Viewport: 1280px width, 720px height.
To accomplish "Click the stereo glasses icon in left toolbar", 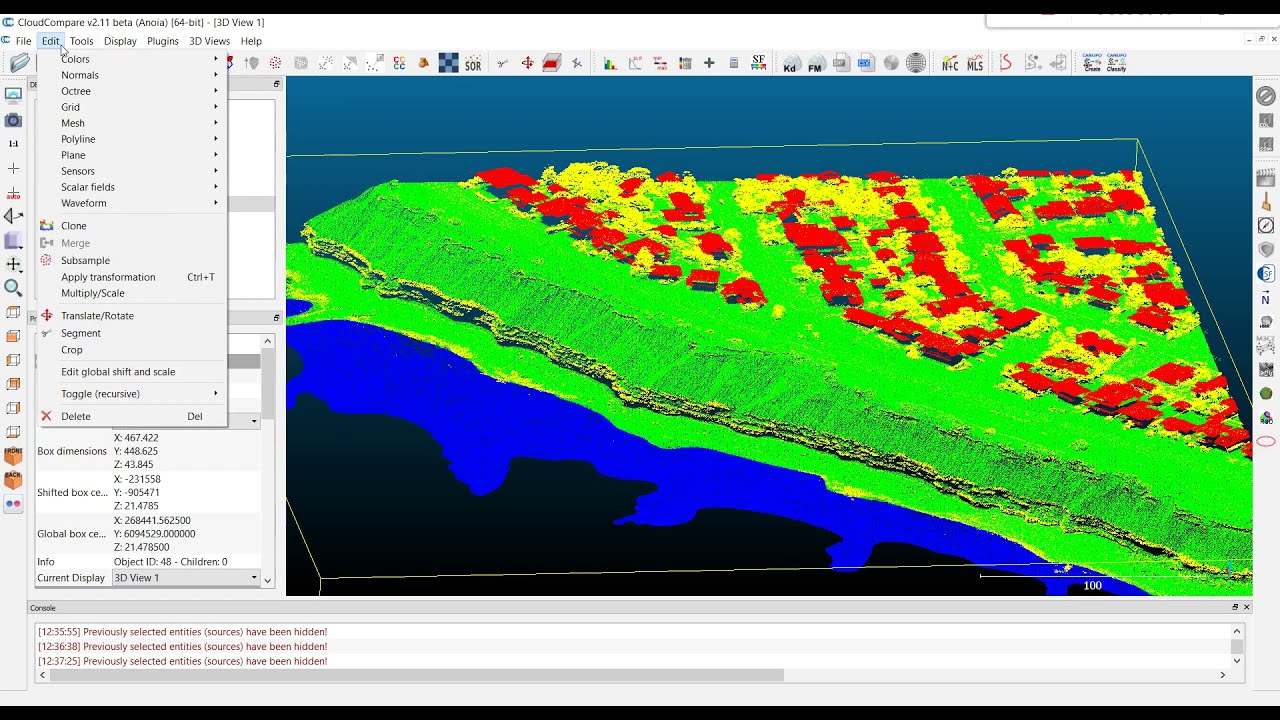I will click(x=13, y=505).
